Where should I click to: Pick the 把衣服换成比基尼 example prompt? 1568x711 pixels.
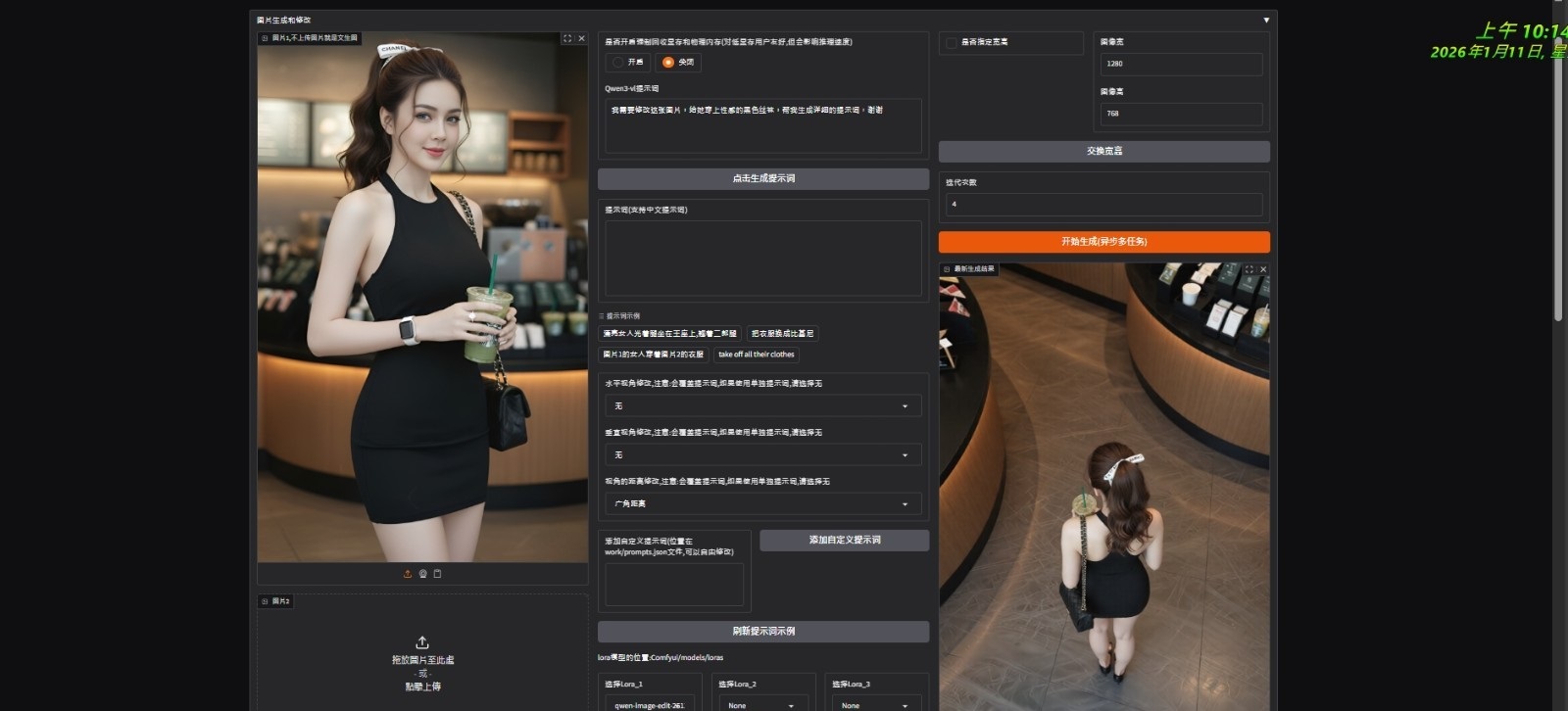tap(782, 334)
